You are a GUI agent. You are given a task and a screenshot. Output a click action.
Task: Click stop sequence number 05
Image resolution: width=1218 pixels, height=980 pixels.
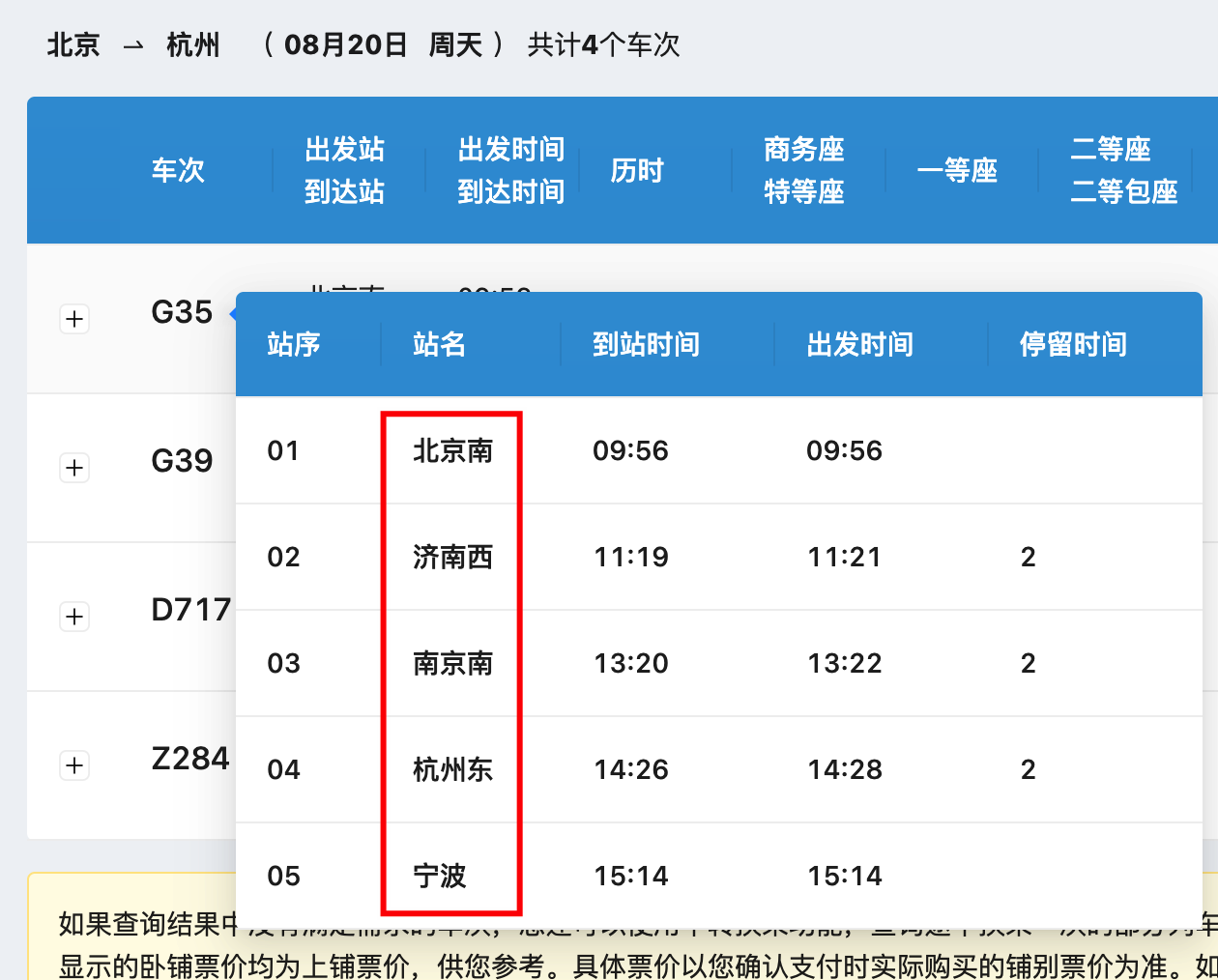point(283,876)
